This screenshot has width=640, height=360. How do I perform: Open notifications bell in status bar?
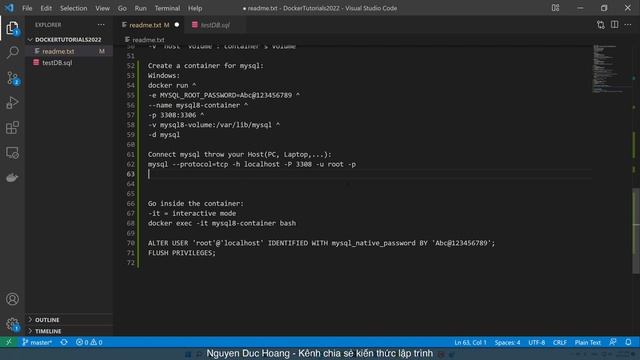628,342
